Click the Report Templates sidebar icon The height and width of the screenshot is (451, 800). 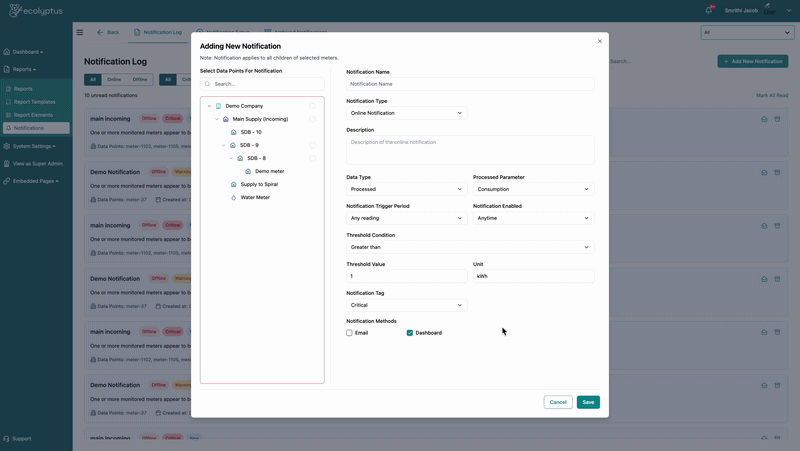pyautogui.click(x=8, y=102)
